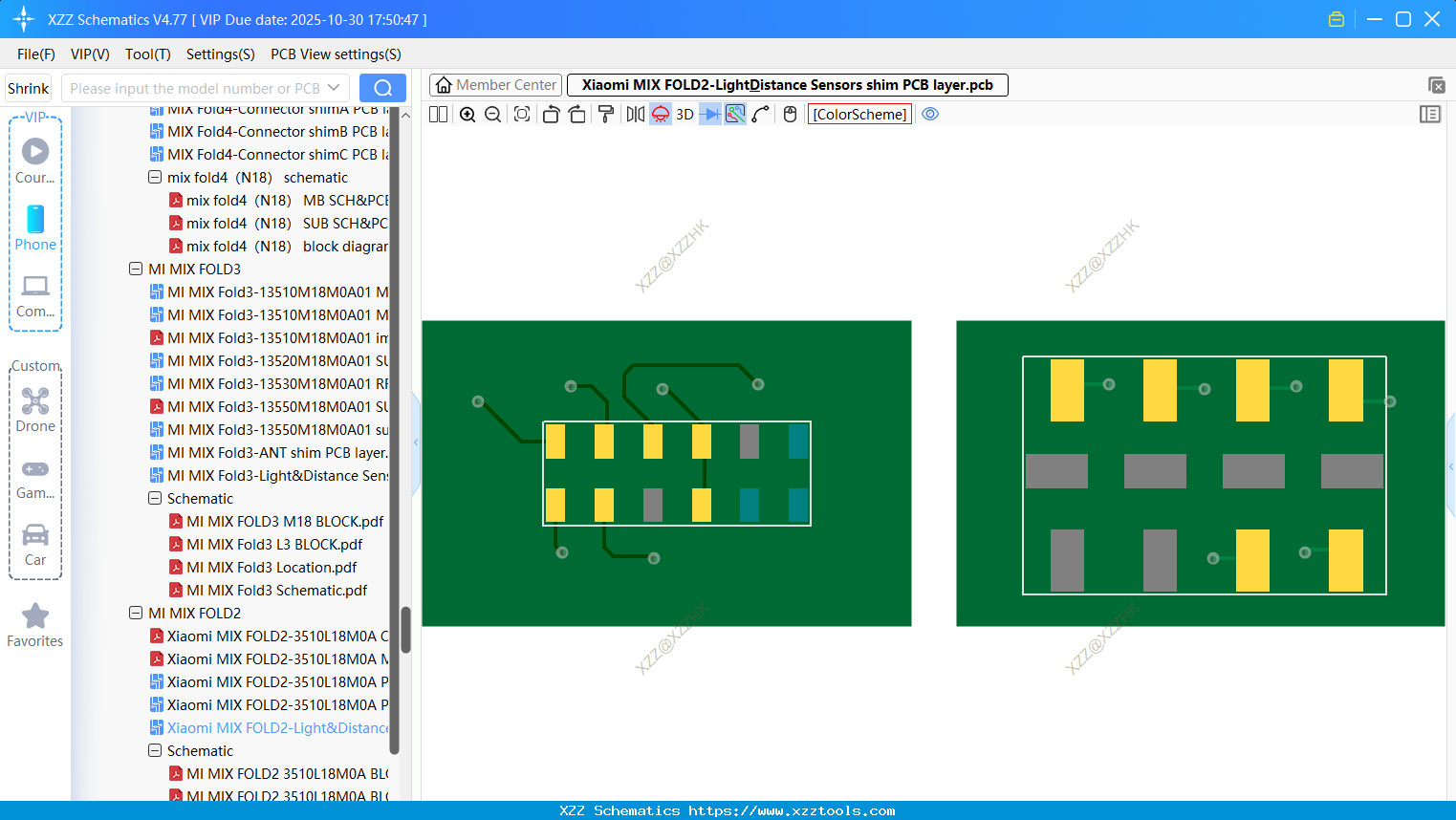Toggle the net trace display button
The width and height of the screenshot is (1456, 820).
point(735,115)
